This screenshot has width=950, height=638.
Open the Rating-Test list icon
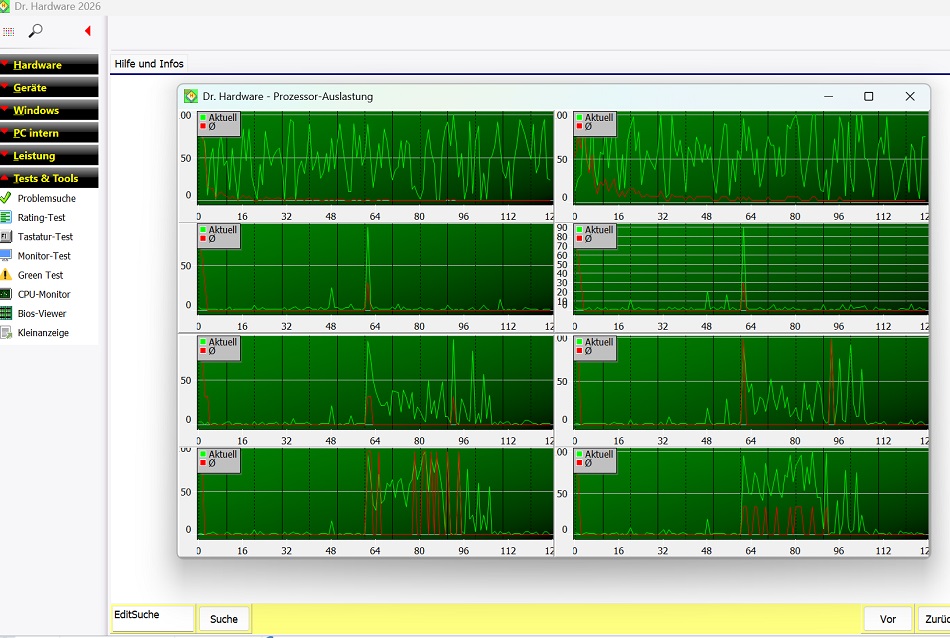[6, 217]
